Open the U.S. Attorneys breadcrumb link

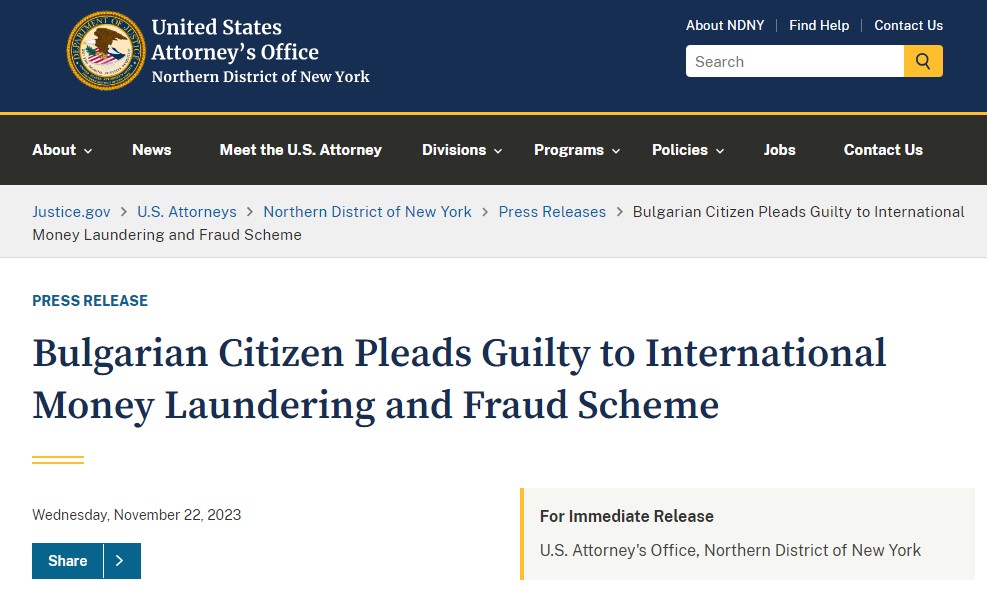(x=187, y=212)
